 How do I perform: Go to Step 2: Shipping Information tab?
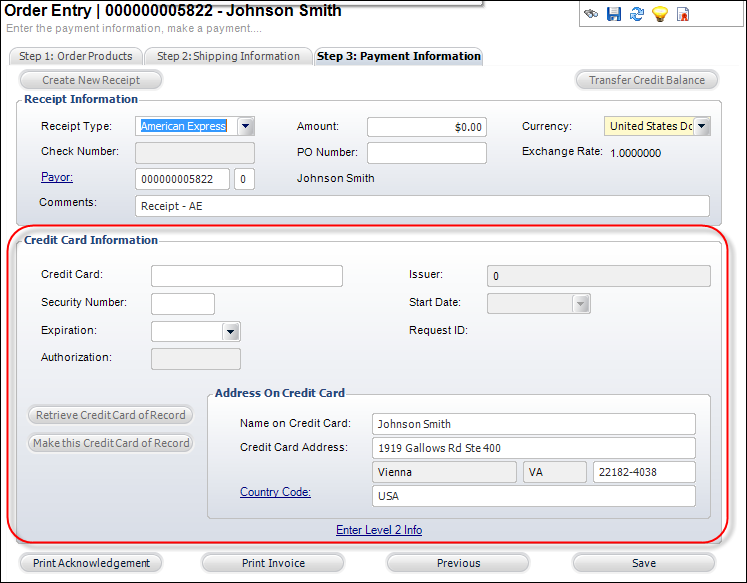tap(228, 56)
